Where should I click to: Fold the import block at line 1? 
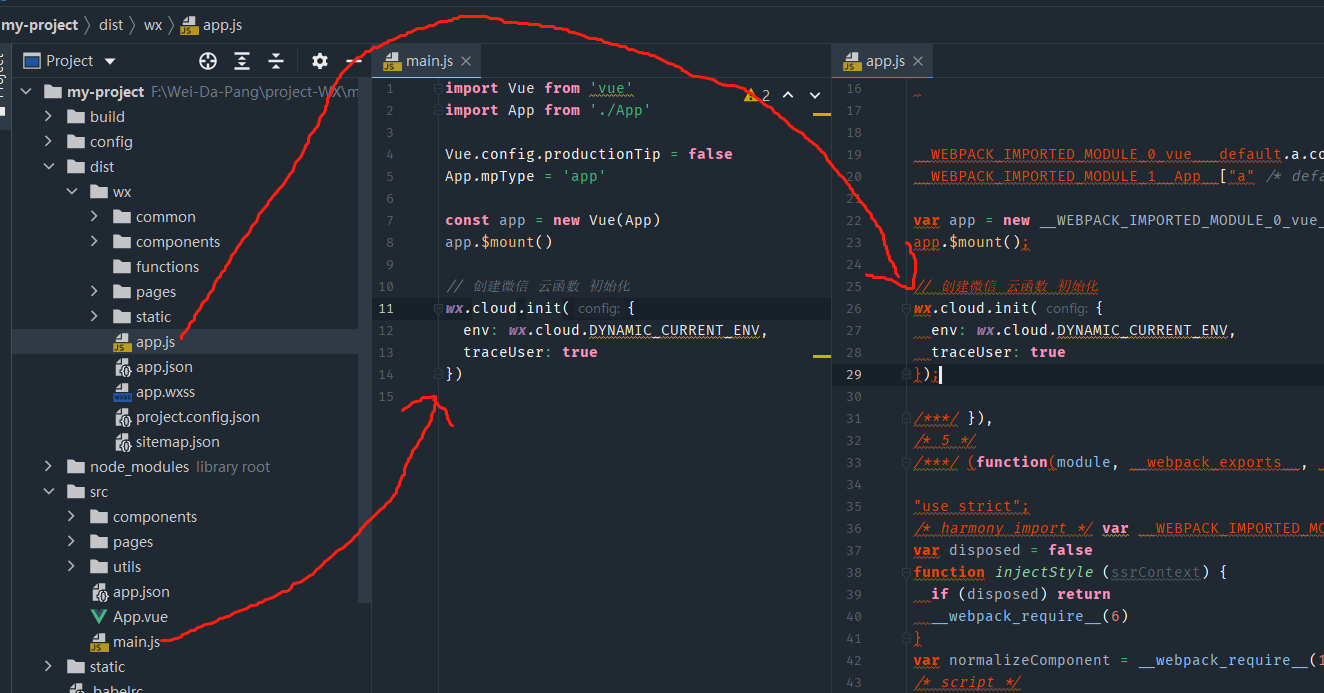pos(438,88)
